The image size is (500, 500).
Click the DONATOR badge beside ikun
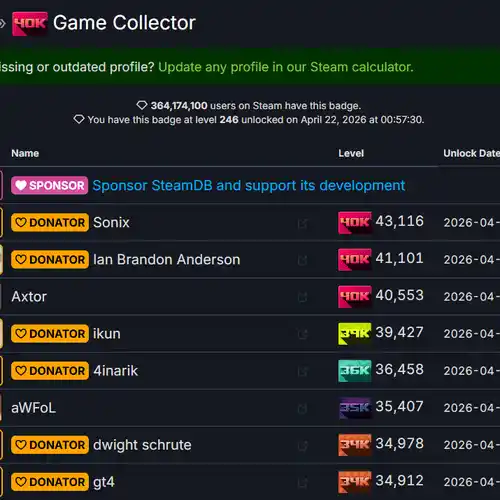(x=50, y=333)
